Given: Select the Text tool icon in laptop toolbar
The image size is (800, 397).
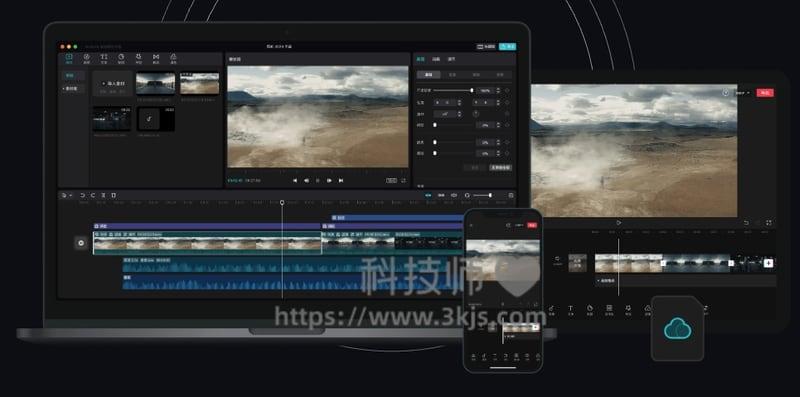Looking at the screenshot, I should [104, 58].
